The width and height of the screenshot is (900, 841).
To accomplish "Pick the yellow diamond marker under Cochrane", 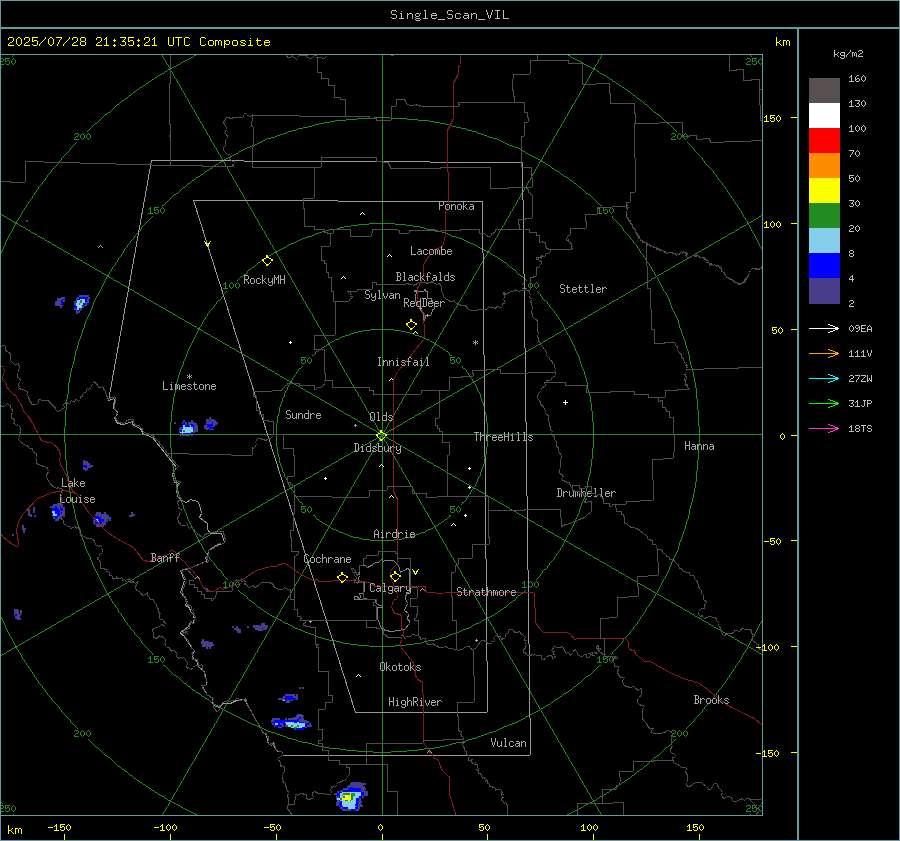I will (342, 577).
